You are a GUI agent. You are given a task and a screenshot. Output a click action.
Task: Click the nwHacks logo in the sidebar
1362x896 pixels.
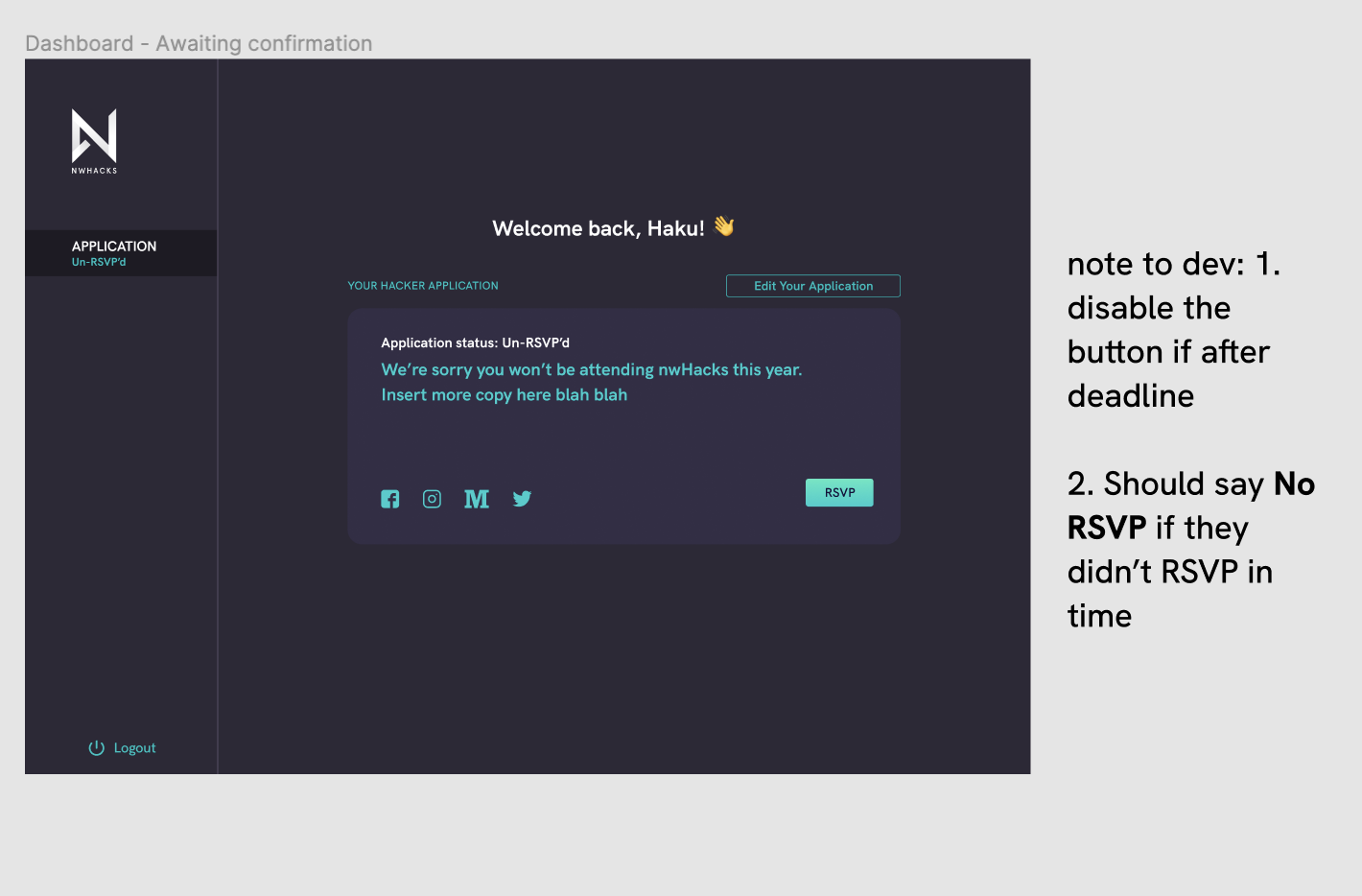point(93,140)
